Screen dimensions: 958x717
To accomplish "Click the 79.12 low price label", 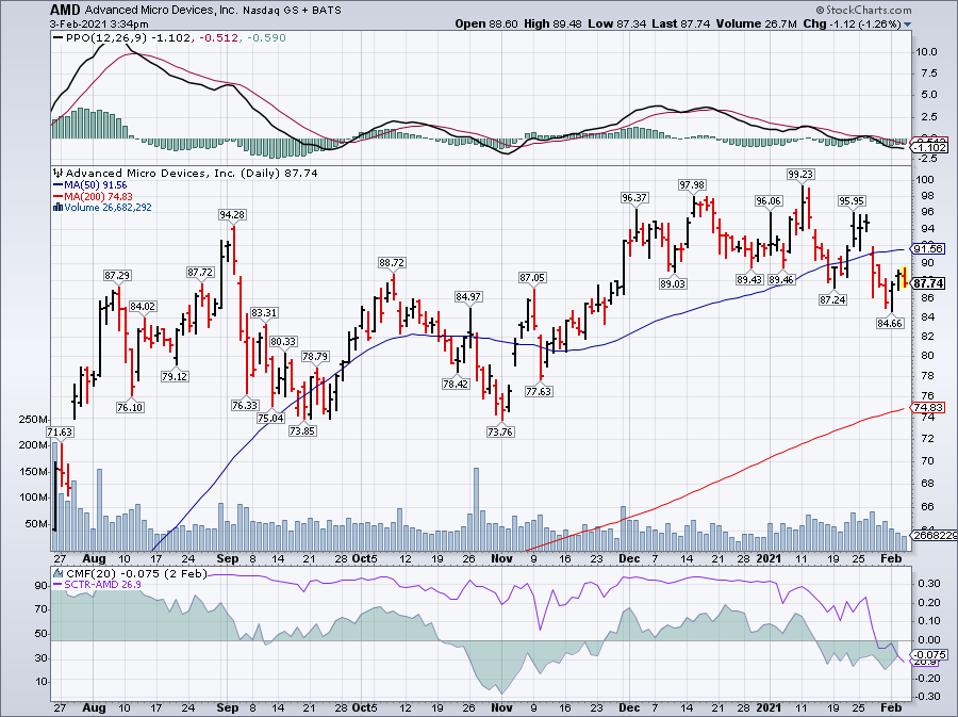I will 174,376.
